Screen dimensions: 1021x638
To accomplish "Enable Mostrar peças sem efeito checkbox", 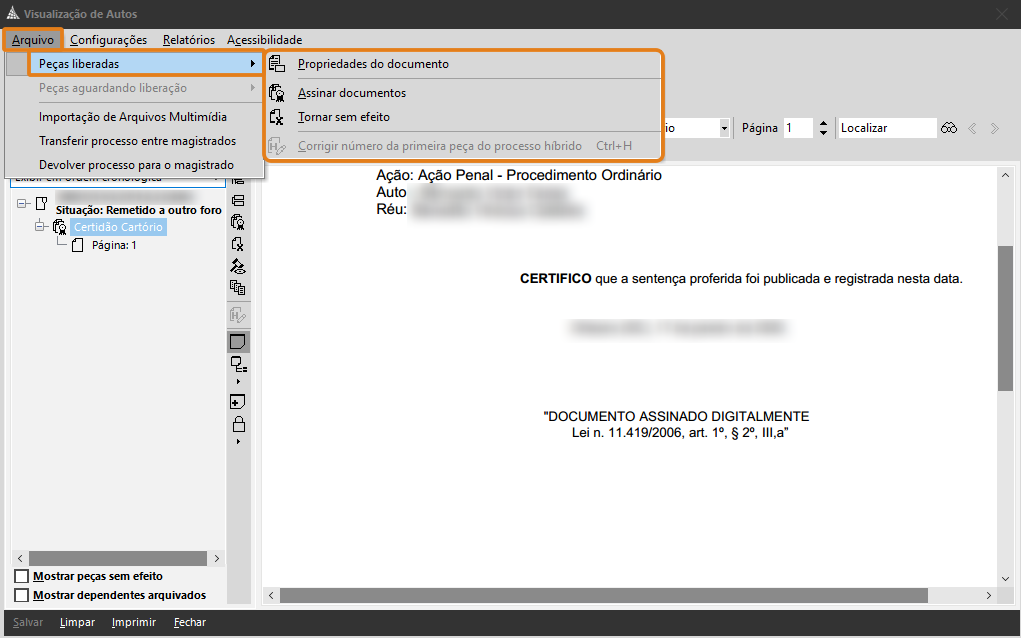I will [21, 576].
